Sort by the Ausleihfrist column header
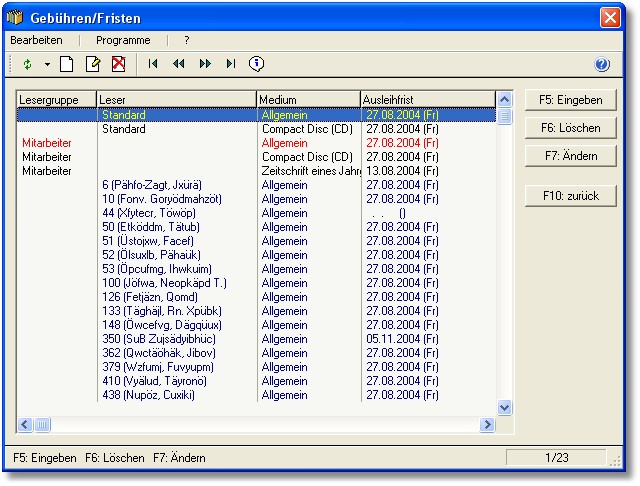Image resolution: width=640 pixels, height=486 pixels. coord(427,99)
